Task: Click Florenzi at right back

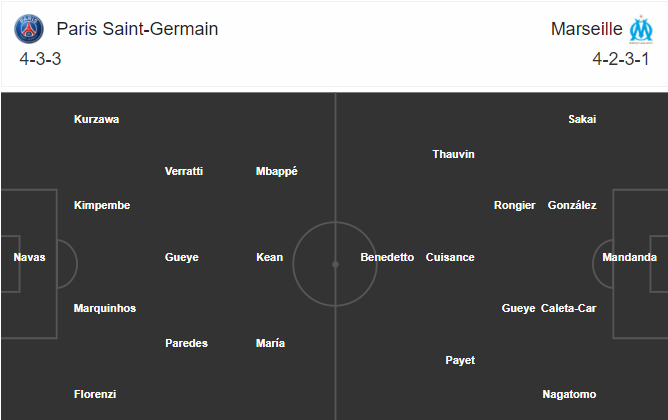Action: click(x=95, y=394)
